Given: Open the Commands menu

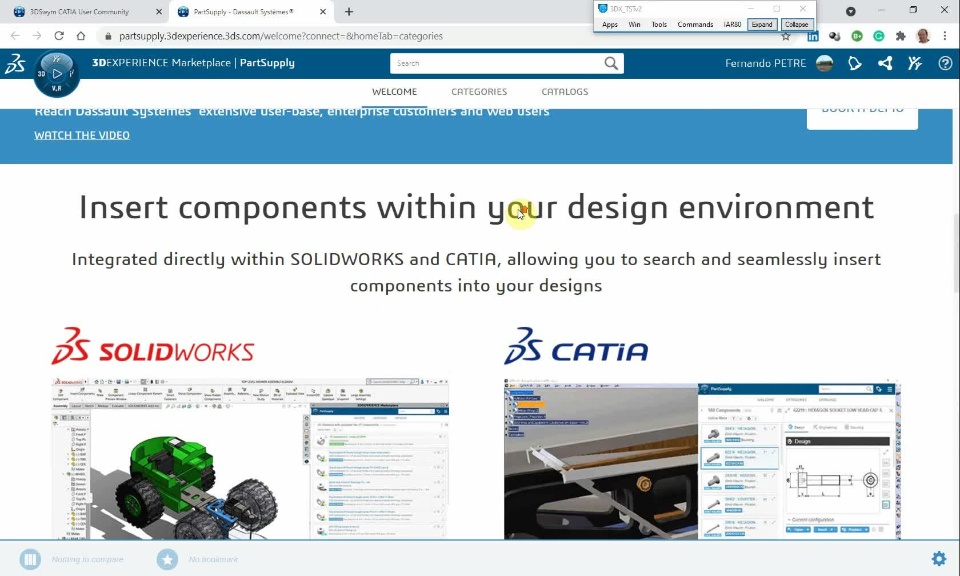Looking at the screenshot, I should (x=695, y=24).
